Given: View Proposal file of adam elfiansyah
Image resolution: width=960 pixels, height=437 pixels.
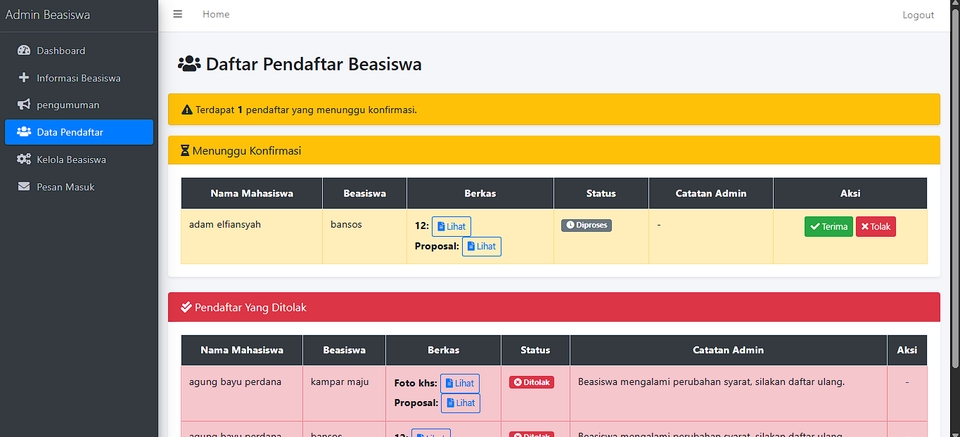Looking at the screenshot, I should (481, 246).
